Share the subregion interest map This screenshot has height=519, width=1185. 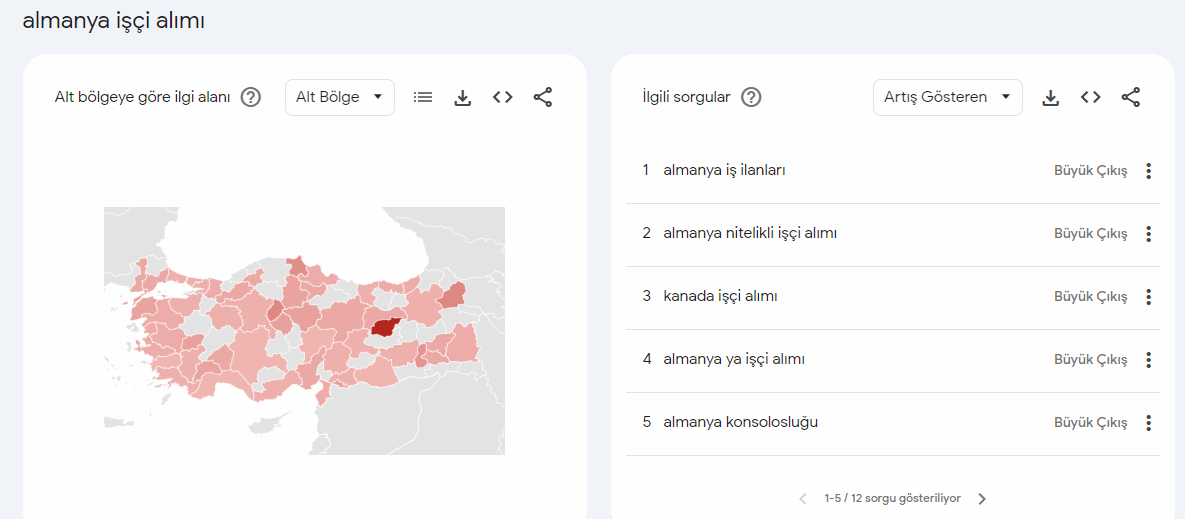click(543, 97)
